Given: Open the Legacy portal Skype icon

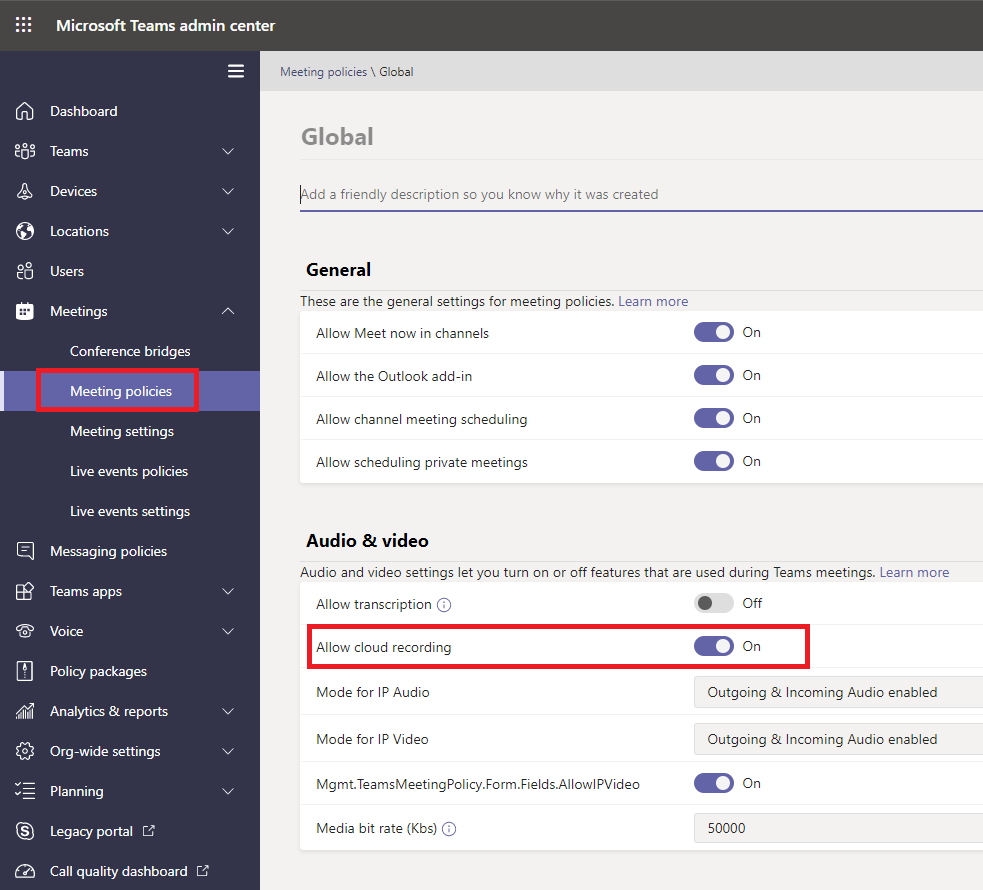Looking at the screenshot, I should pyautogui.click(x=24, y=831).
